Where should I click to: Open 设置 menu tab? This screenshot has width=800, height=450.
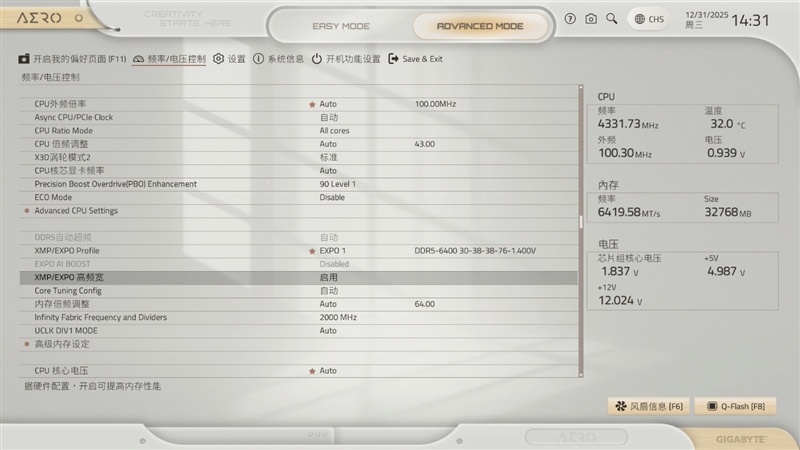[229, 59]
